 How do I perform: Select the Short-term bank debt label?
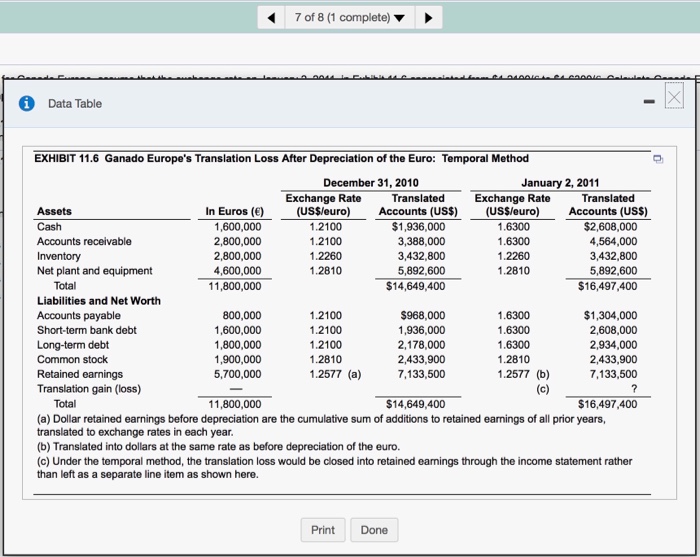point(87,330)
